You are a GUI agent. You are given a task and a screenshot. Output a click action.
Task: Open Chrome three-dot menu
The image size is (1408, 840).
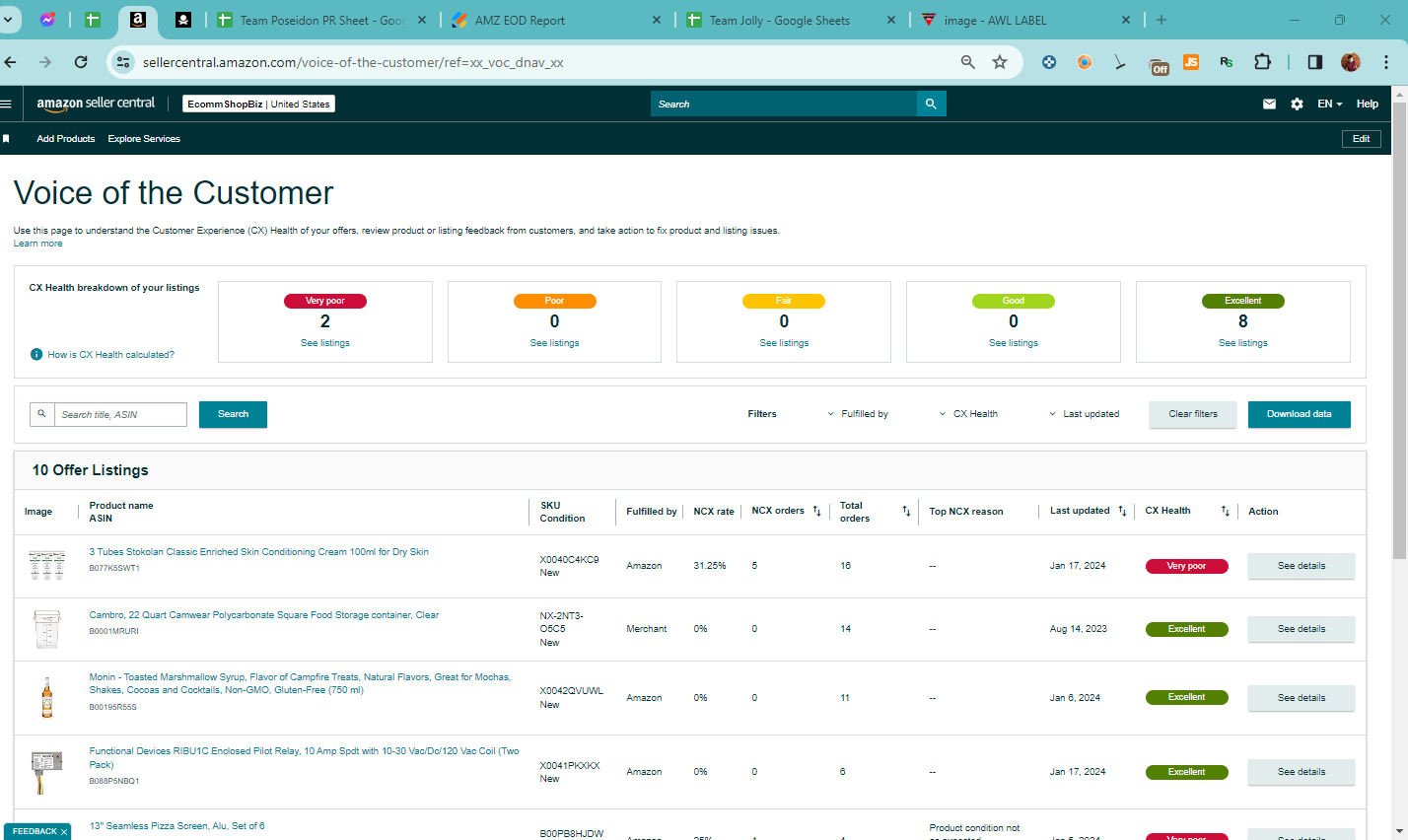coord(1386,62)
